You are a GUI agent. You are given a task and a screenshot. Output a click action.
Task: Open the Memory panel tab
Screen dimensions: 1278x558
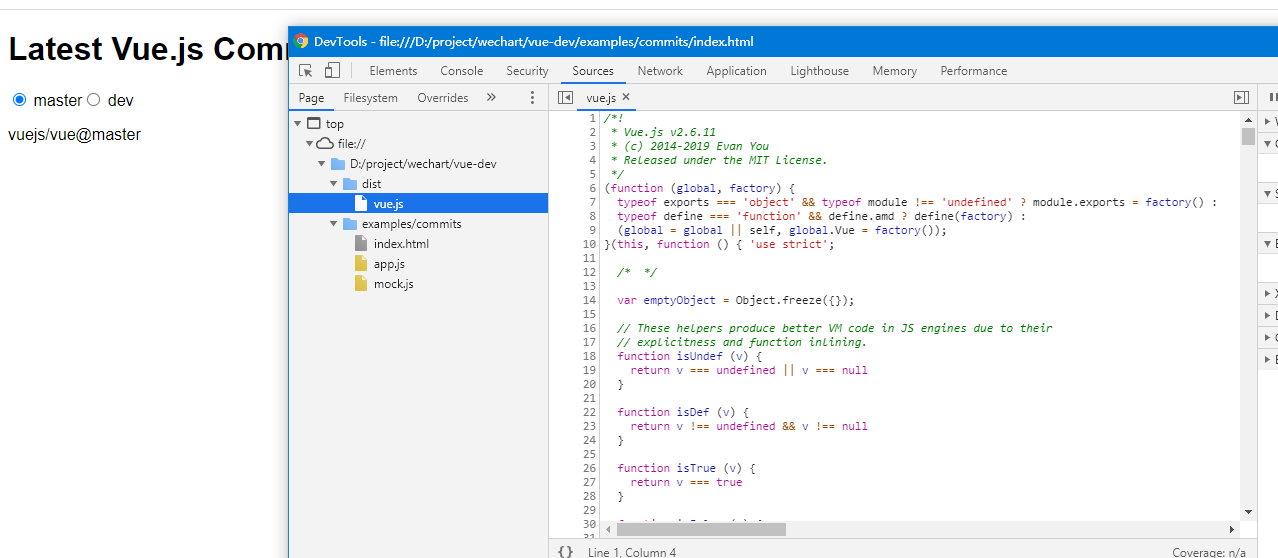point(894,71)
